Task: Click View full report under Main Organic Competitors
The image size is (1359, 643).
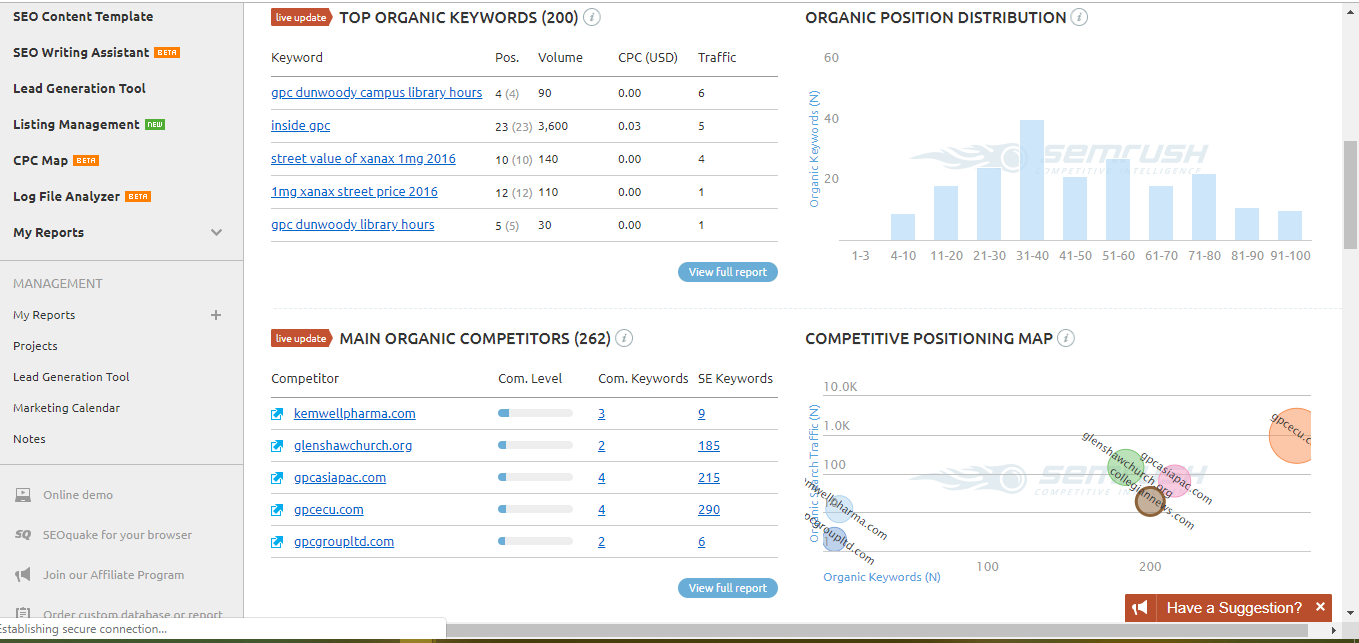Action: (727, 587)
